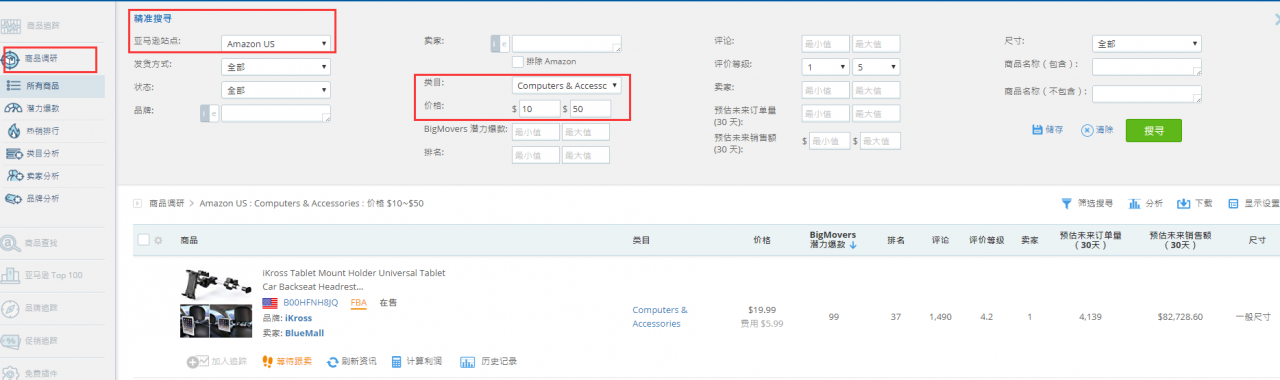Click the iKross tablet mount product thumbnail

(216, 303)
